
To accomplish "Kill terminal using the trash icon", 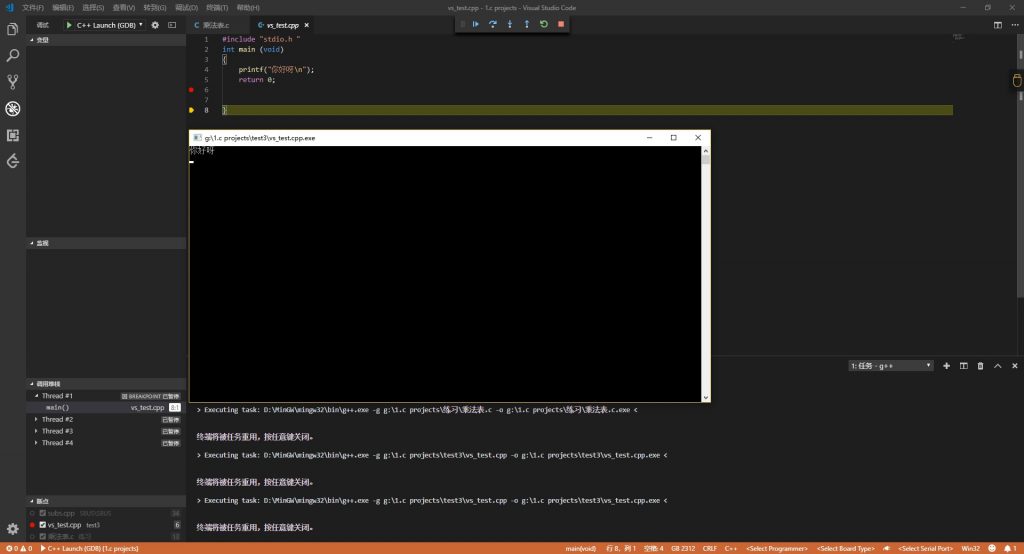I will pyautogui.click(x=980, y=366).
